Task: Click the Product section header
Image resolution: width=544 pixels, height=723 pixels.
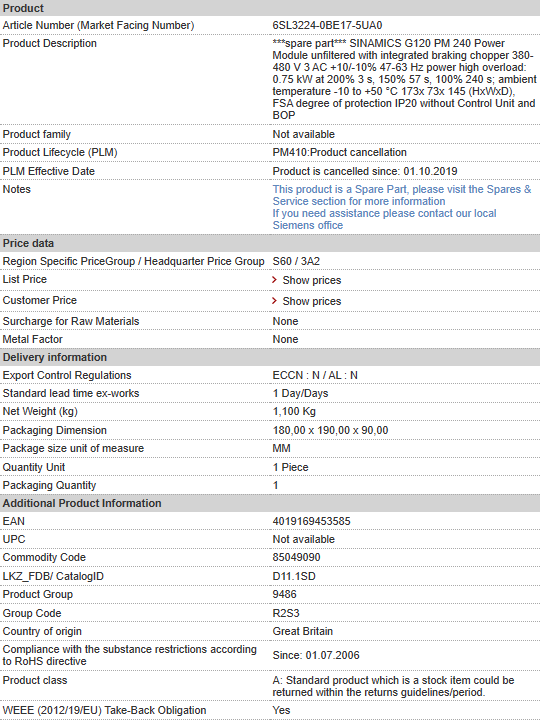Action: coord(270,8)
